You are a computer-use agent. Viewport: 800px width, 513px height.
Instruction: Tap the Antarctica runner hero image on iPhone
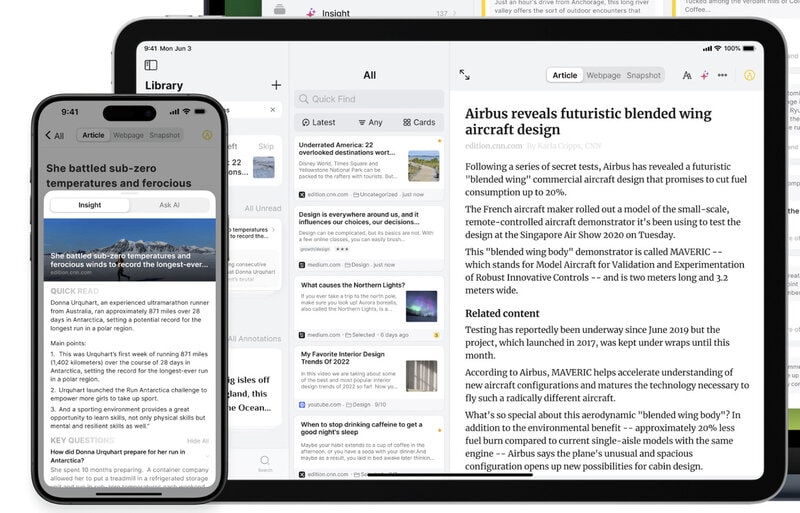click(x=130, y=250)
